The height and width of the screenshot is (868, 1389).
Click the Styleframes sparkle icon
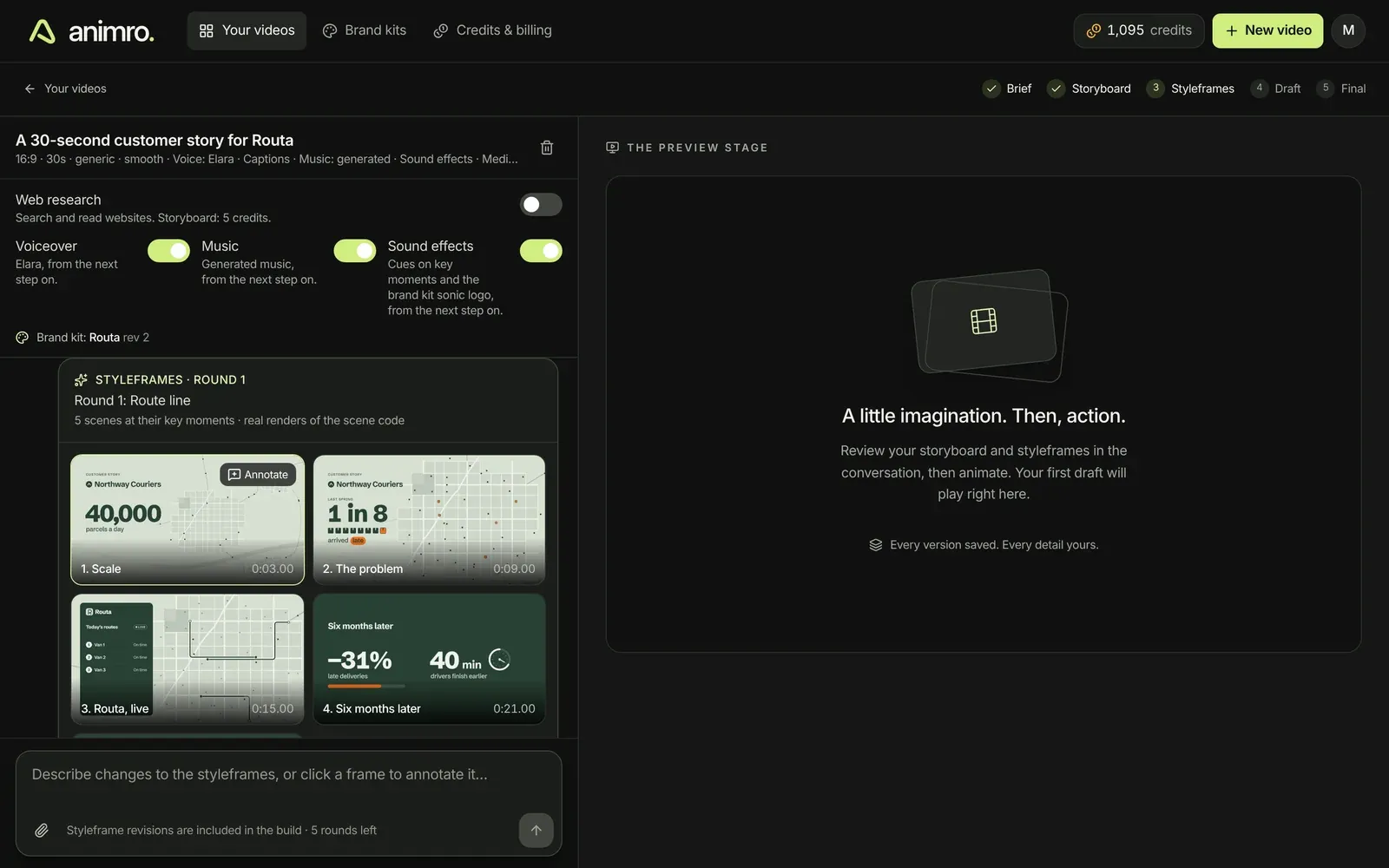[82, 380]
